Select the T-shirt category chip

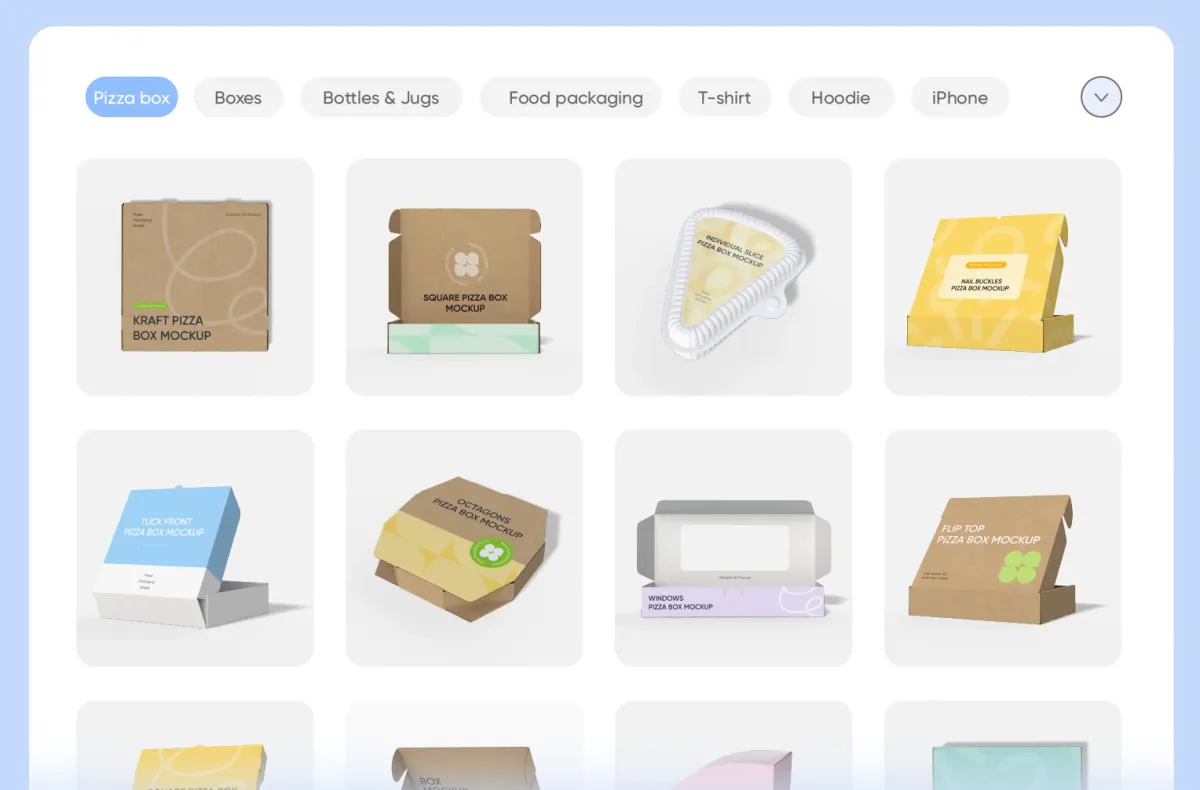click(x=725, y=98)
